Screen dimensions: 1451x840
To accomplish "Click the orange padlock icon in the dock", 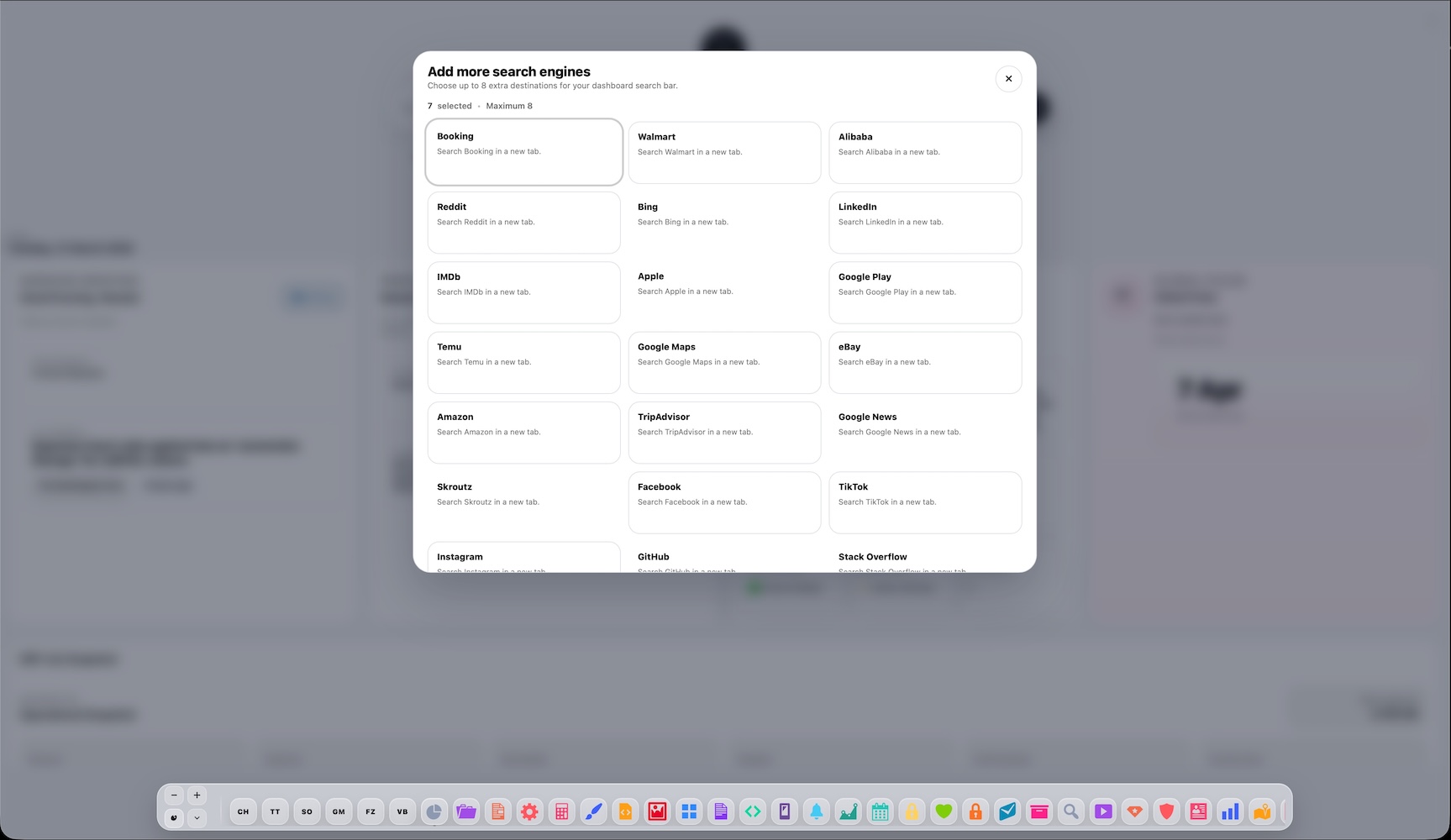I will [975, 811].
